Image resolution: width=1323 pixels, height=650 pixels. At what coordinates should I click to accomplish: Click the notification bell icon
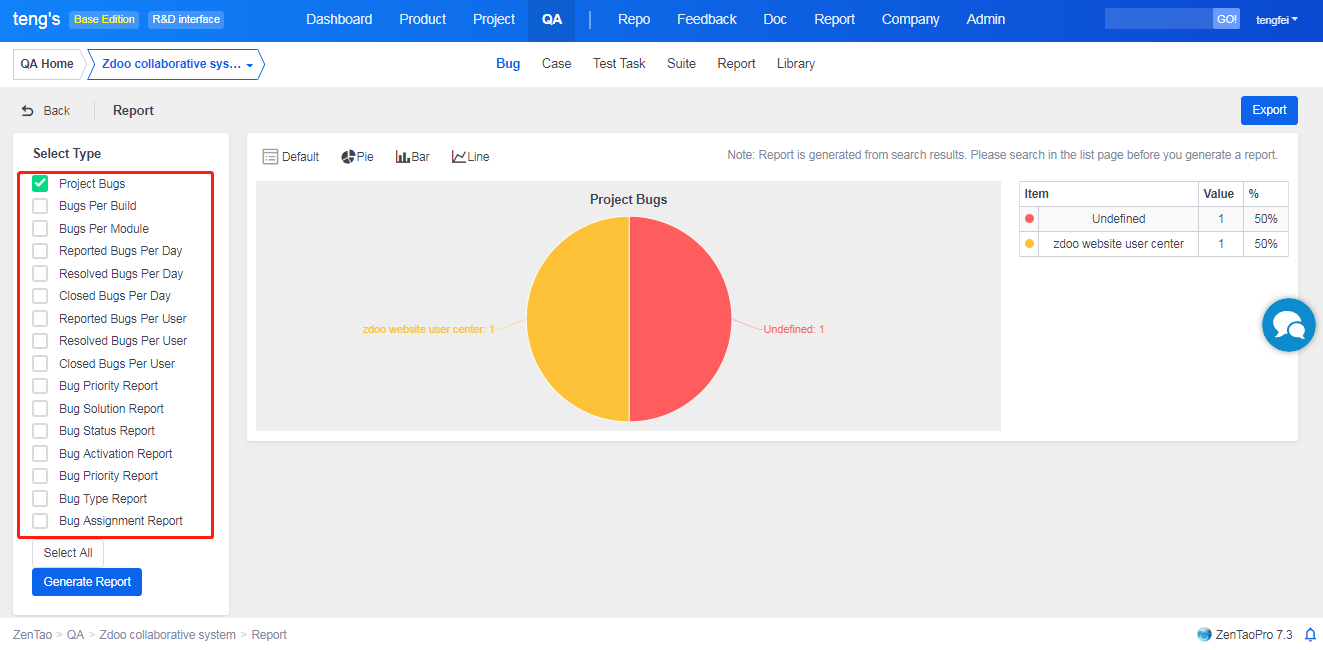coord(1310,635)
